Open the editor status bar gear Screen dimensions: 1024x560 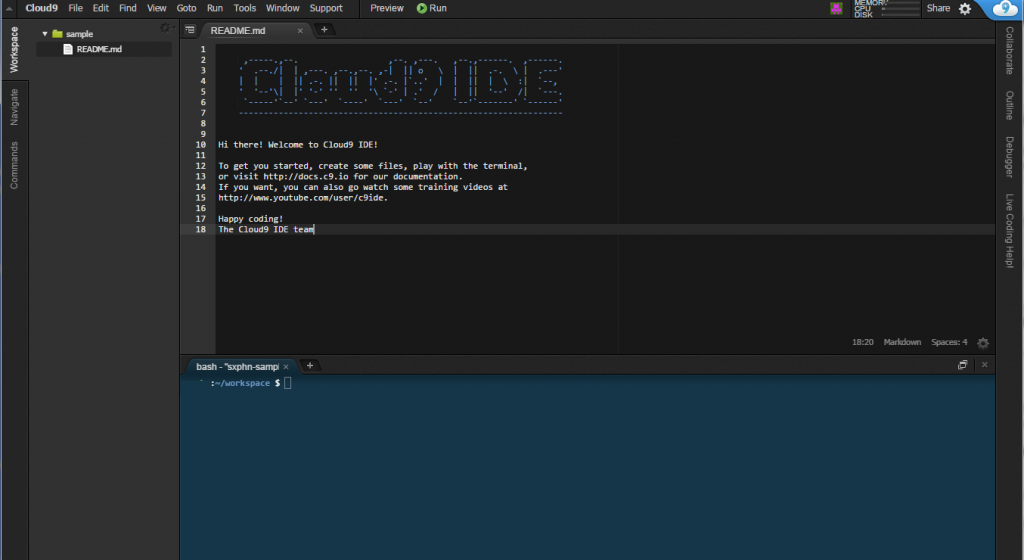point(983,342)
